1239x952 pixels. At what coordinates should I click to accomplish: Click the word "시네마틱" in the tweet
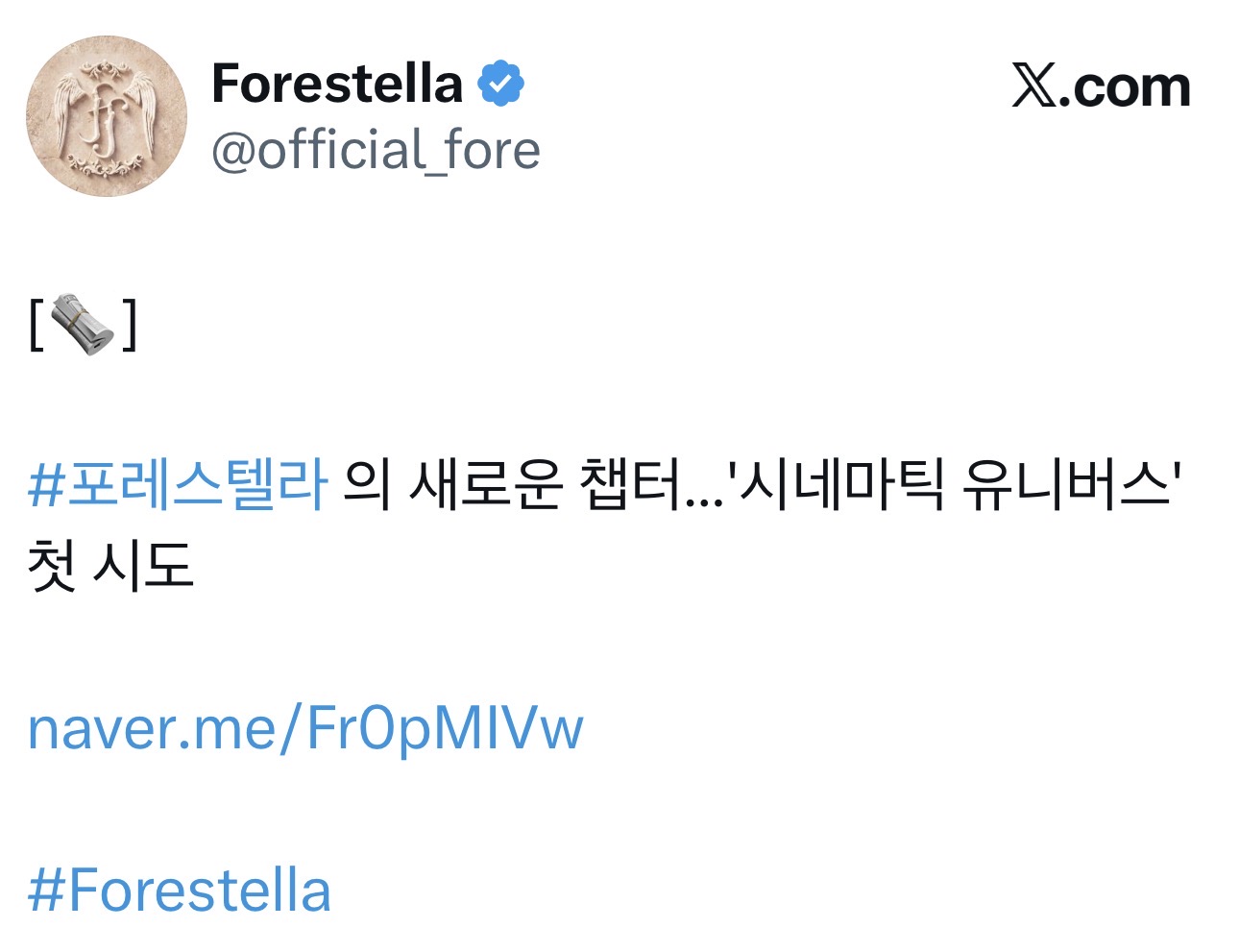coord(842,483)
